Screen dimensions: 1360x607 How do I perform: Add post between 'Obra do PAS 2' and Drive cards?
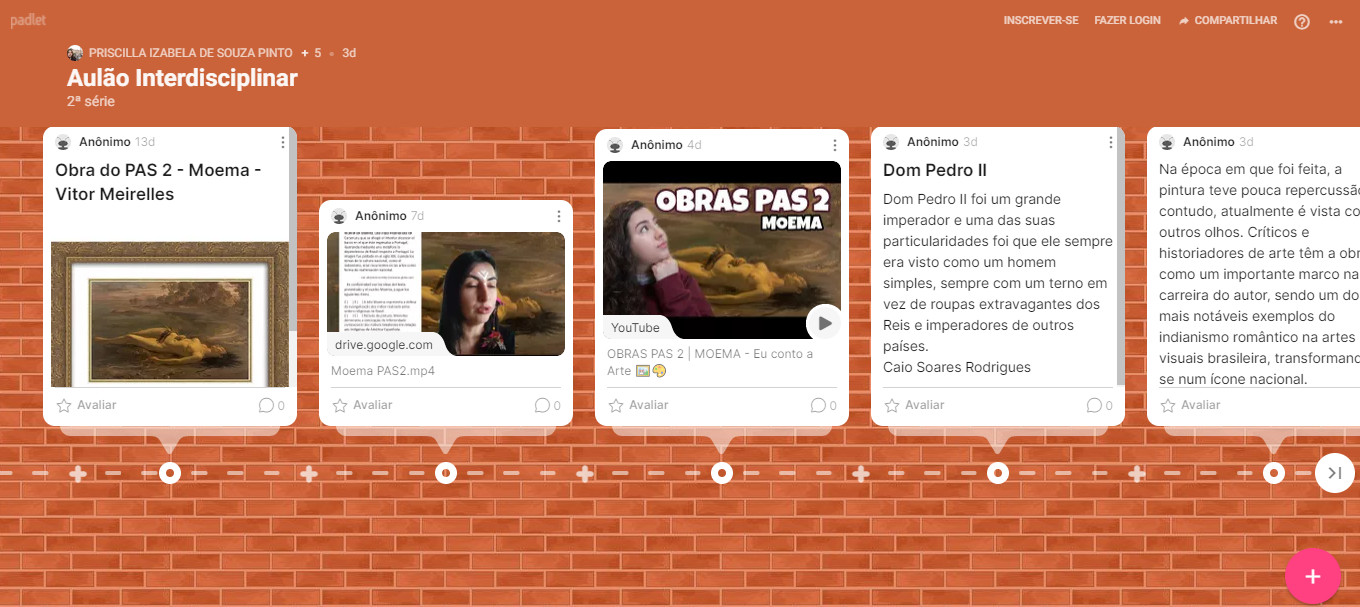tap(309, 473)
